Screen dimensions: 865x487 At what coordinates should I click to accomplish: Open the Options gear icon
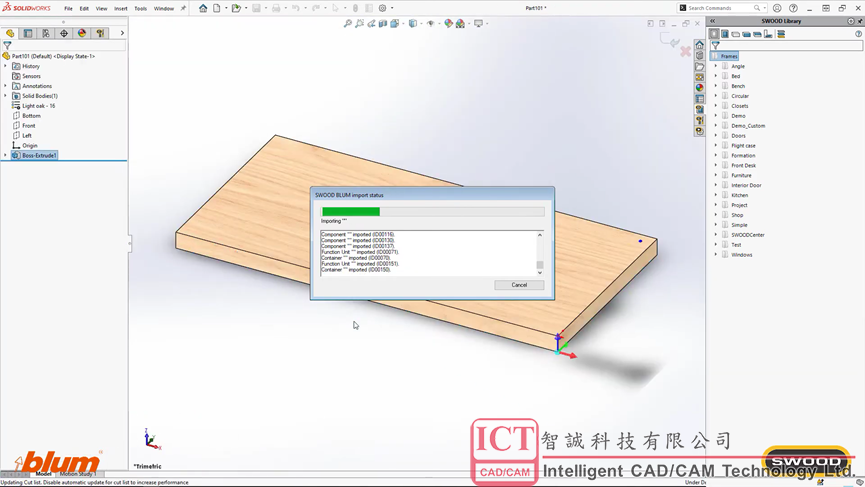(x=382, y=8)
